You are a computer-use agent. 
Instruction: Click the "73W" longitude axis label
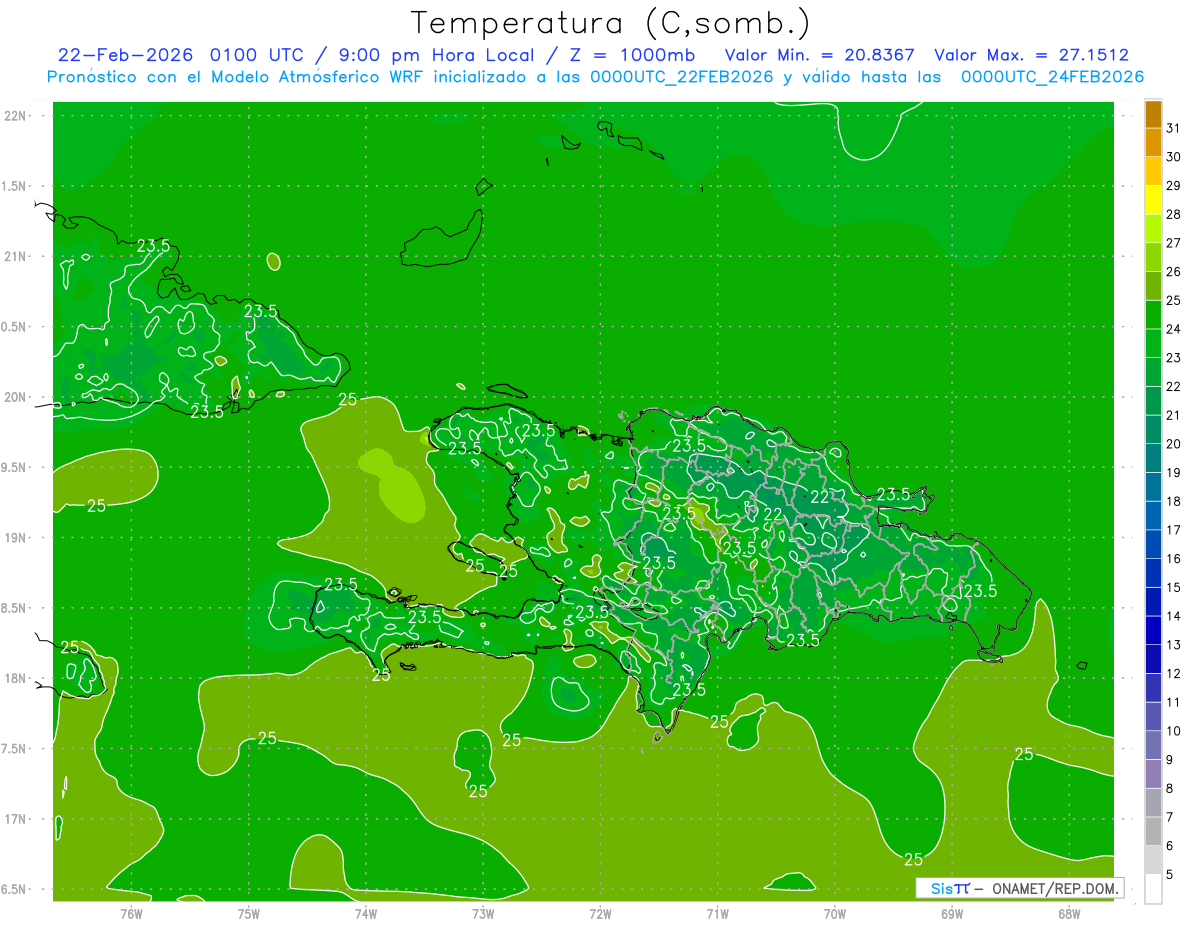point(483,914)
